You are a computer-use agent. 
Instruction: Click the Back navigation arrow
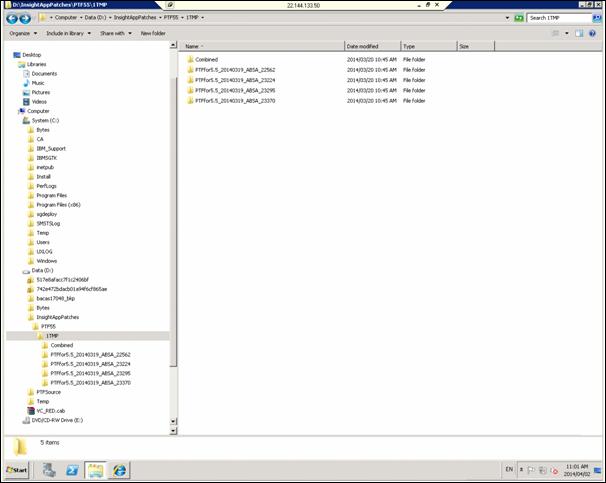click(x=12, y=18)
